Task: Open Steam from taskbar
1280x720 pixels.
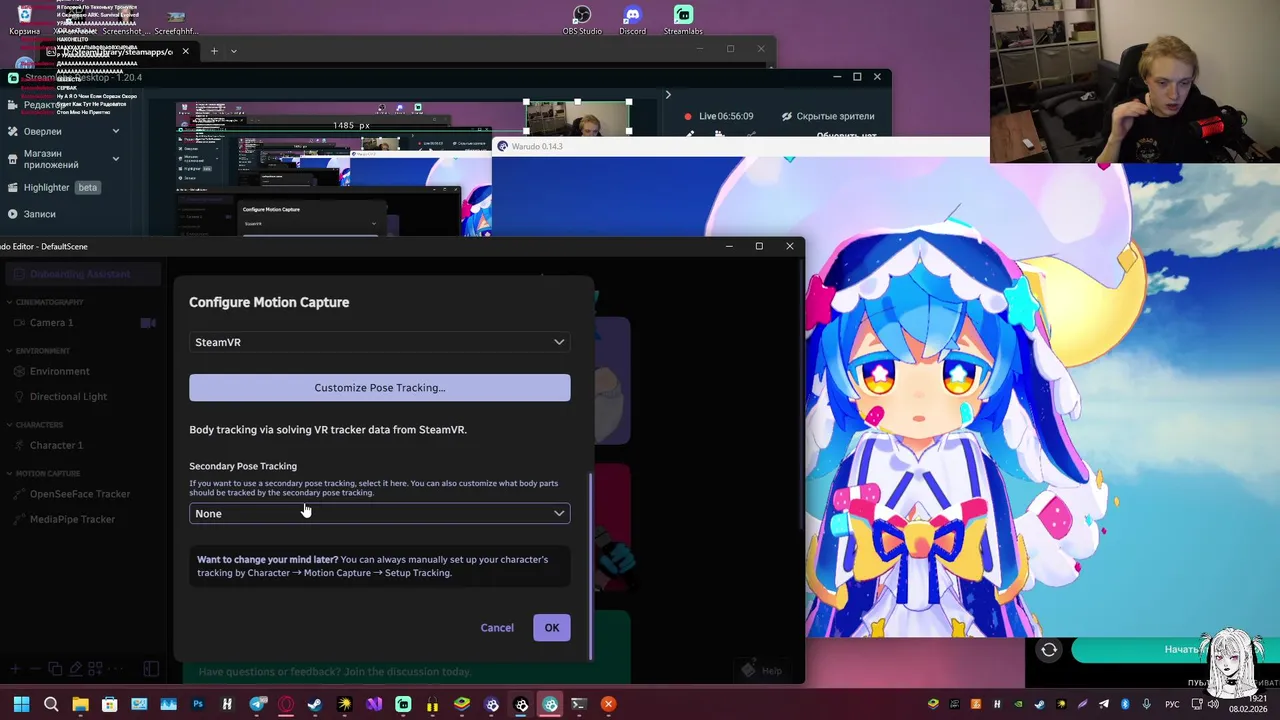Action: pyautogui.click(x=315, y=704)
